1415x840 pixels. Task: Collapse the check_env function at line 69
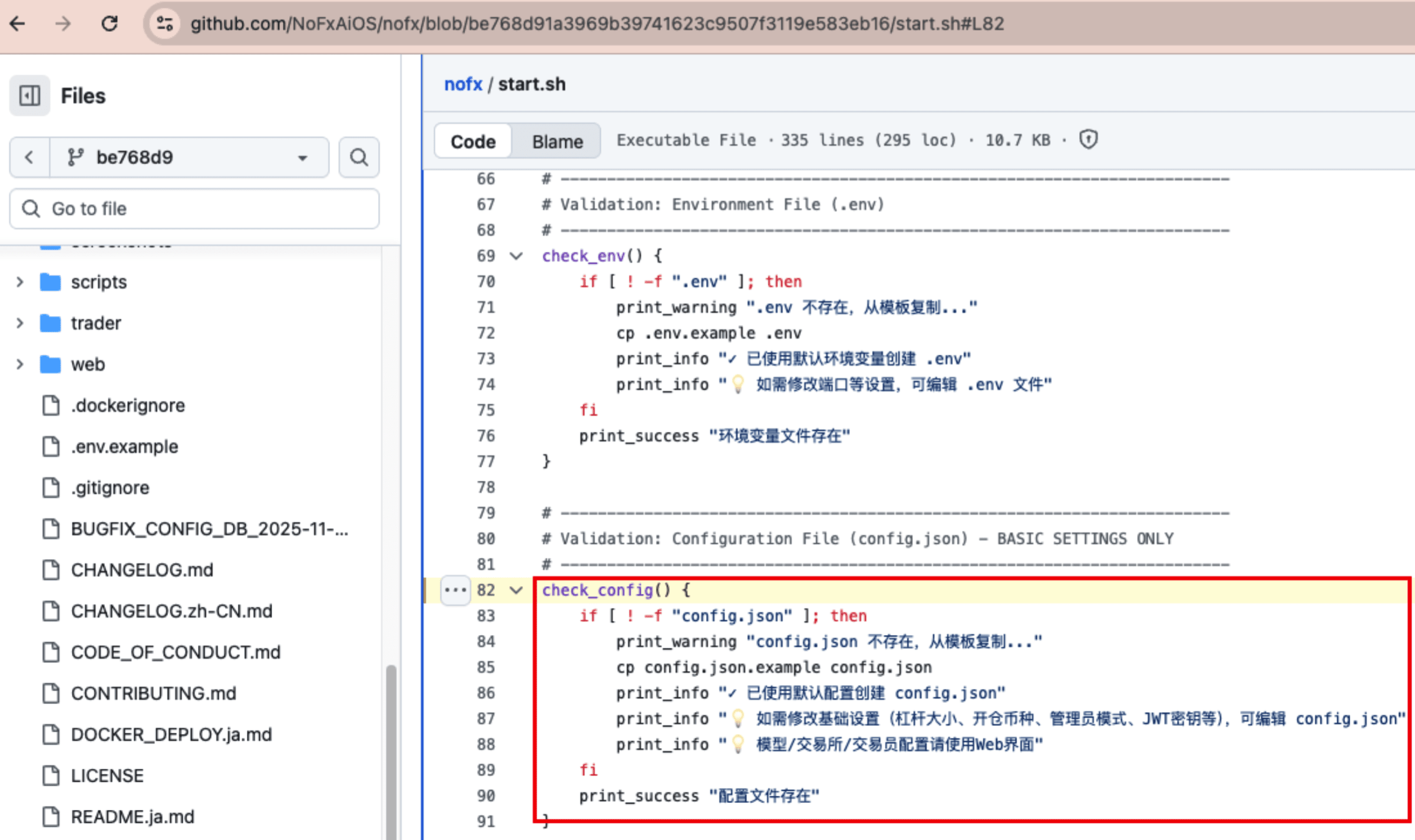pyautogui.click(x=516, y=256)
